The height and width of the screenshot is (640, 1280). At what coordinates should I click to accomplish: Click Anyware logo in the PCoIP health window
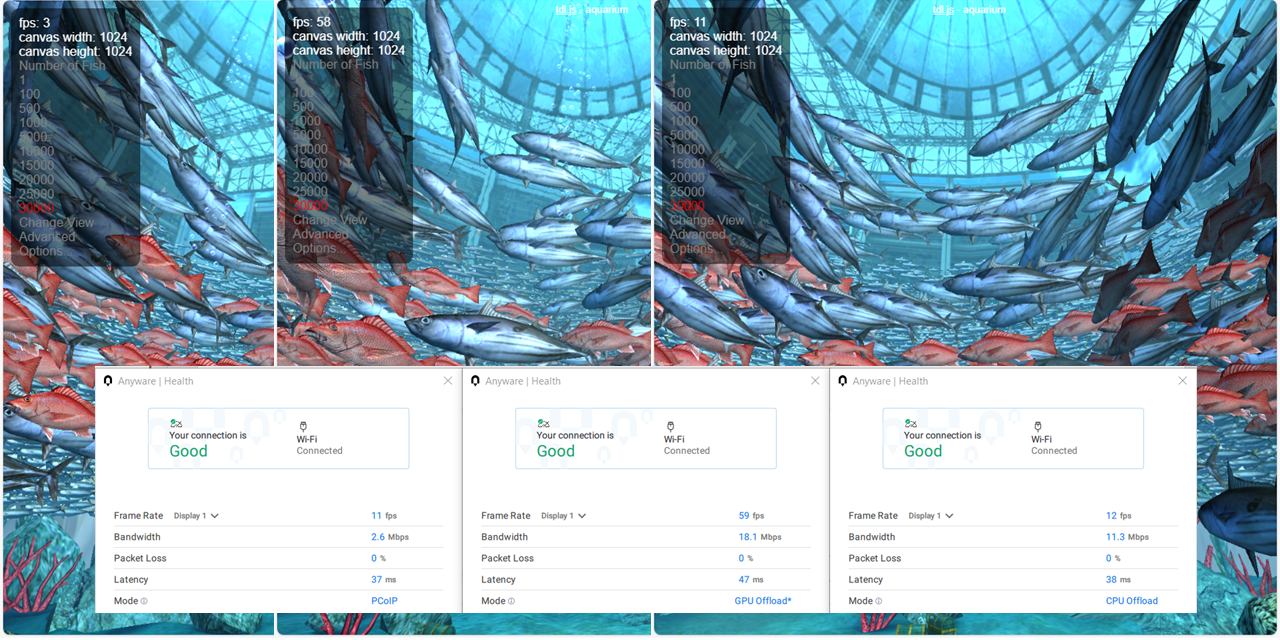pyautogui.click(x=108, y=381)
